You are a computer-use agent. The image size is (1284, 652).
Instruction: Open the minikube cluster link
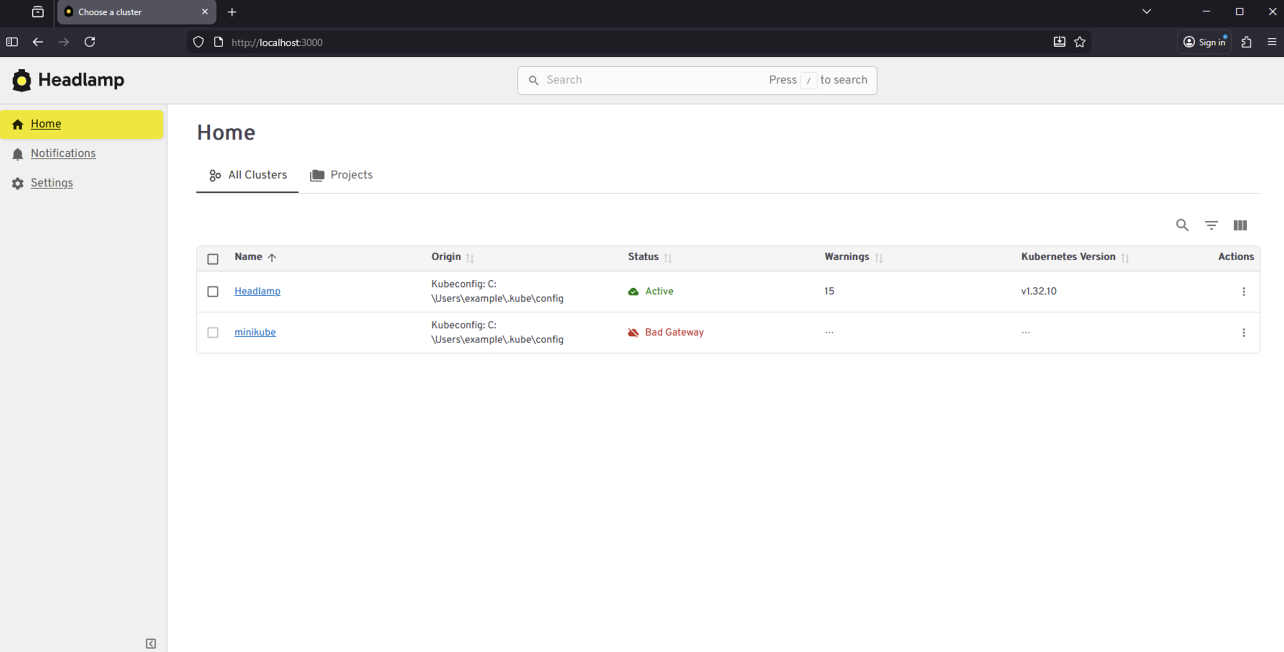pyautogui.click(x=255, y=331)
